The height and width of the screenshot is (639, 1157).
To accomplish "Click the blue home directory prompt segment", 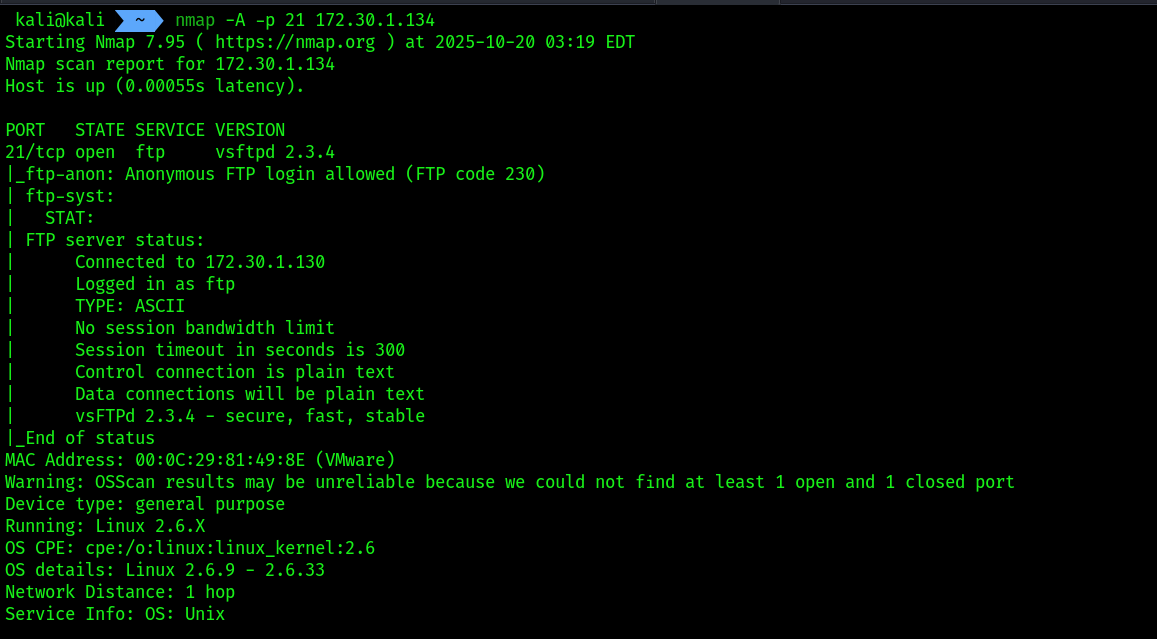I will pos(138,21).
